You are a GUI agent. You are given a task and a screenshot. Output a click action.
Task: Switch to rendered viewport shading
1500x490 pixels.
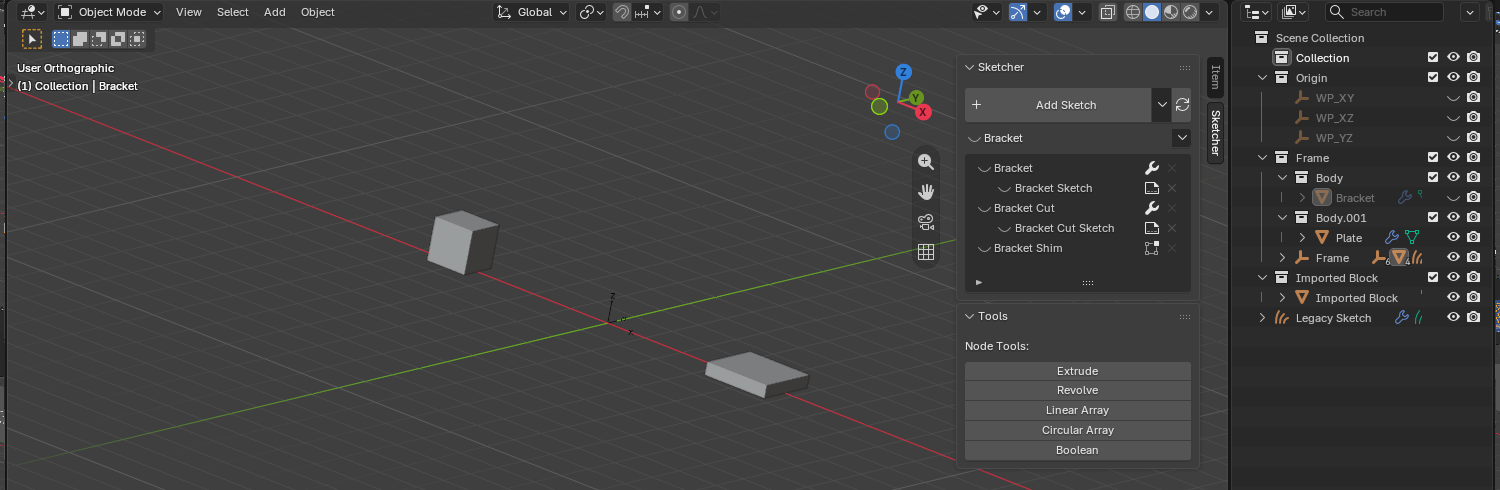coord(1190,12)
